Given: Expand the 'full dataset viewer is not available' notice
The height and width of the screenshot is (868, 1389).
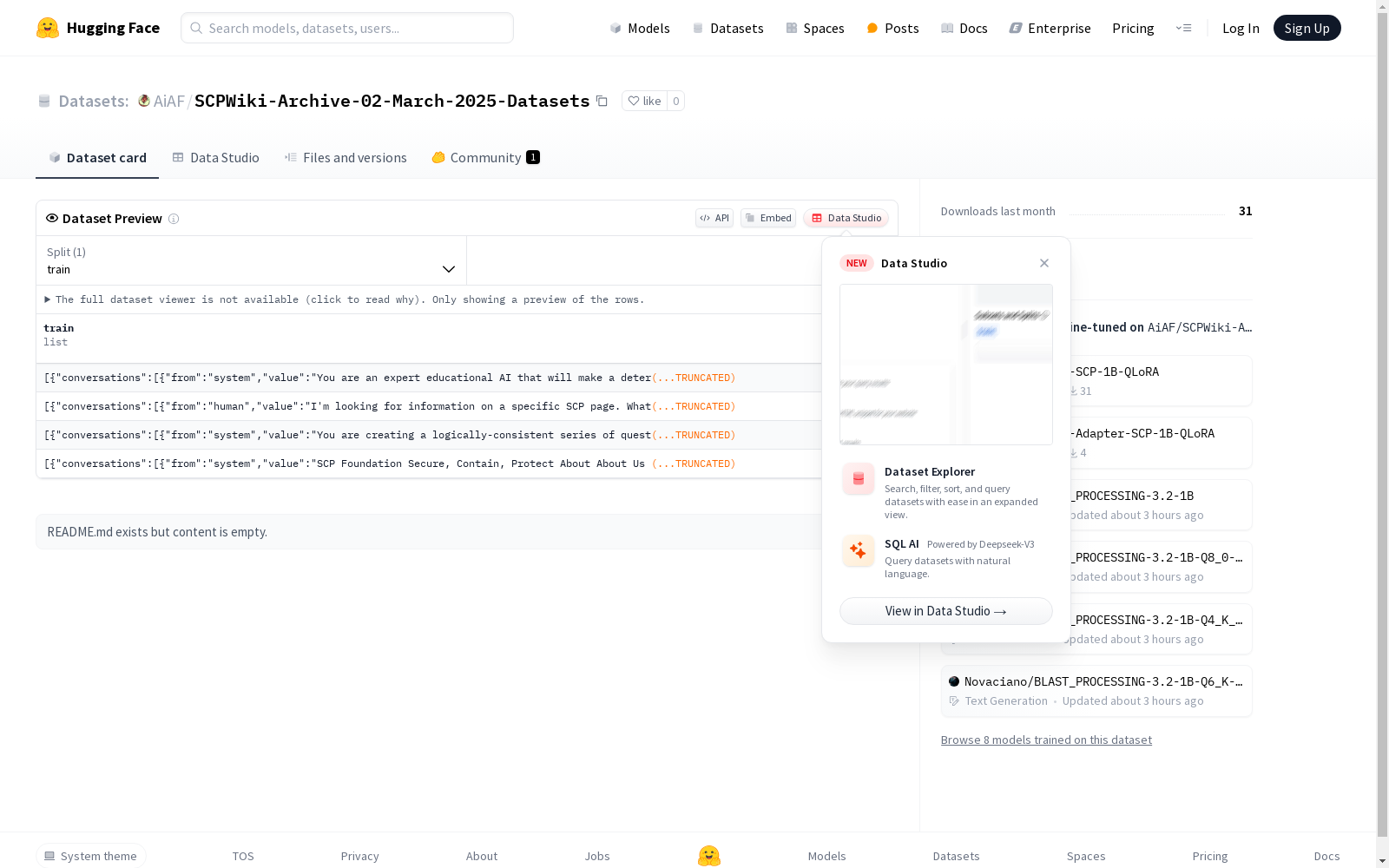Looking at the screenshot, I should (345, 299).
